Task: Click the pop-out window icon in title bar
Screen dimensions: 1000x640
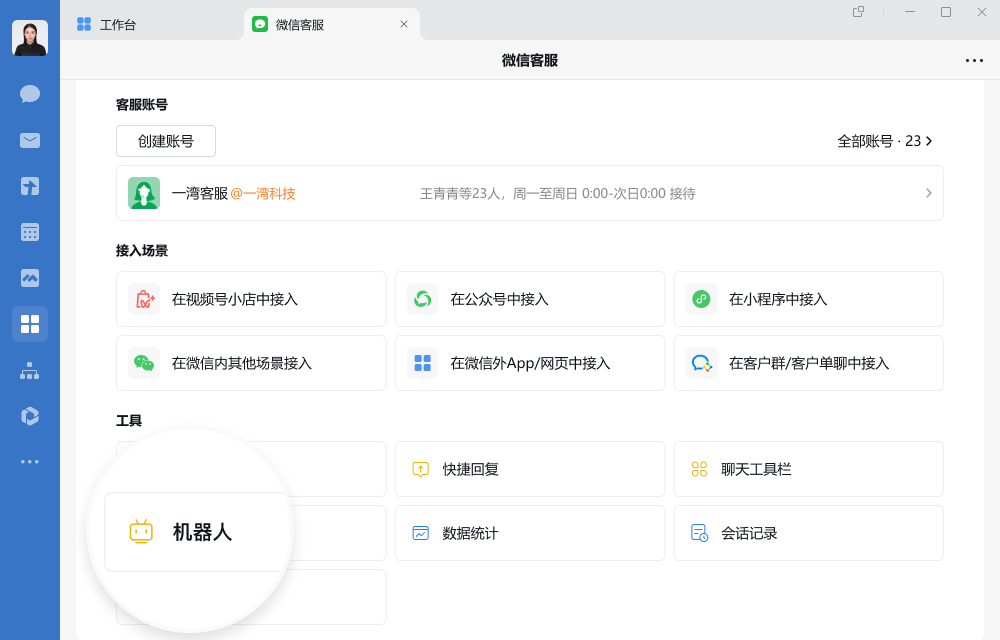Action: [858, 11]
